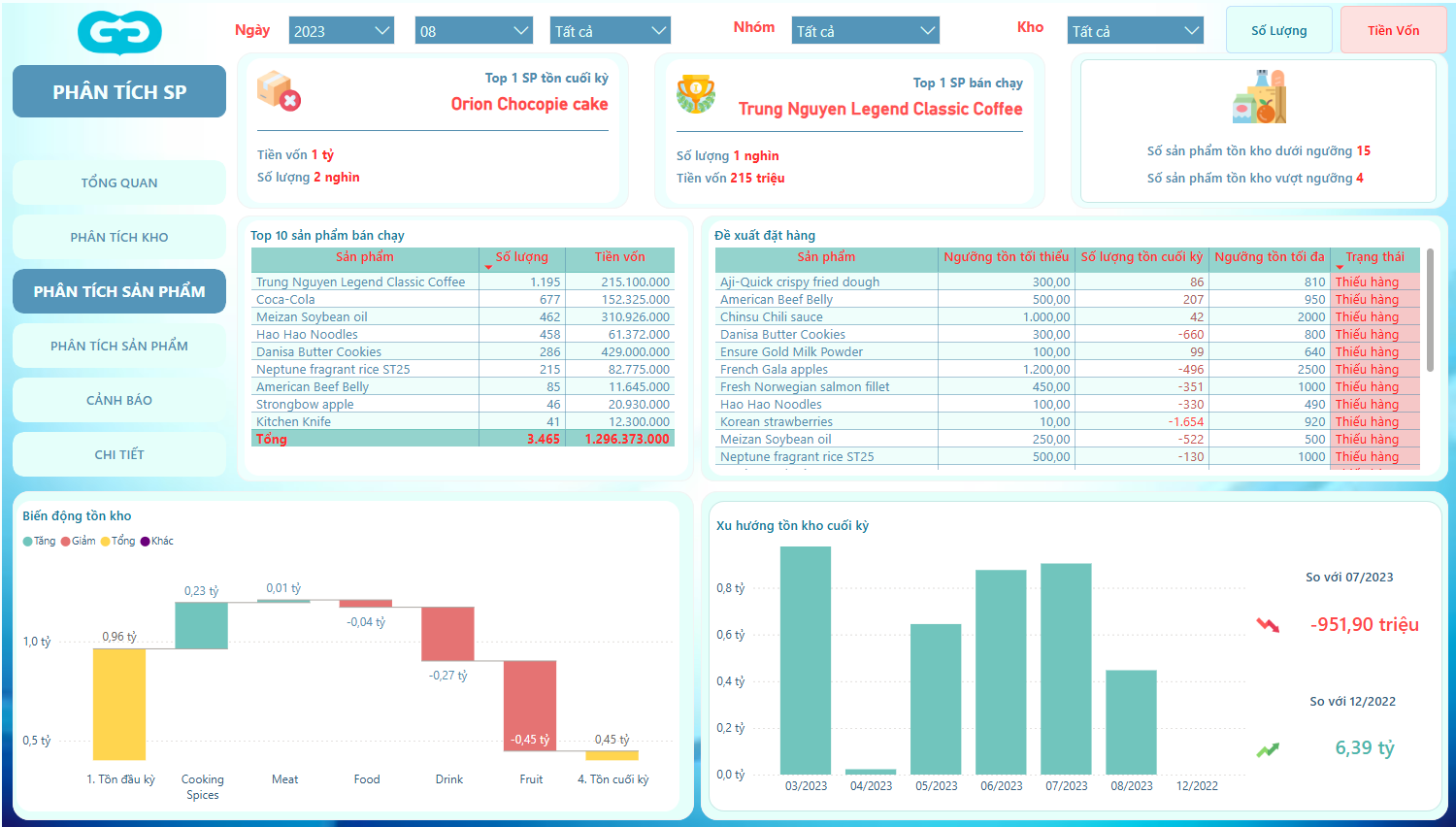Click Giảm legend color dot
This screenshot has height=827, width=1456.
pyautogui.click(x=66, y=542)
